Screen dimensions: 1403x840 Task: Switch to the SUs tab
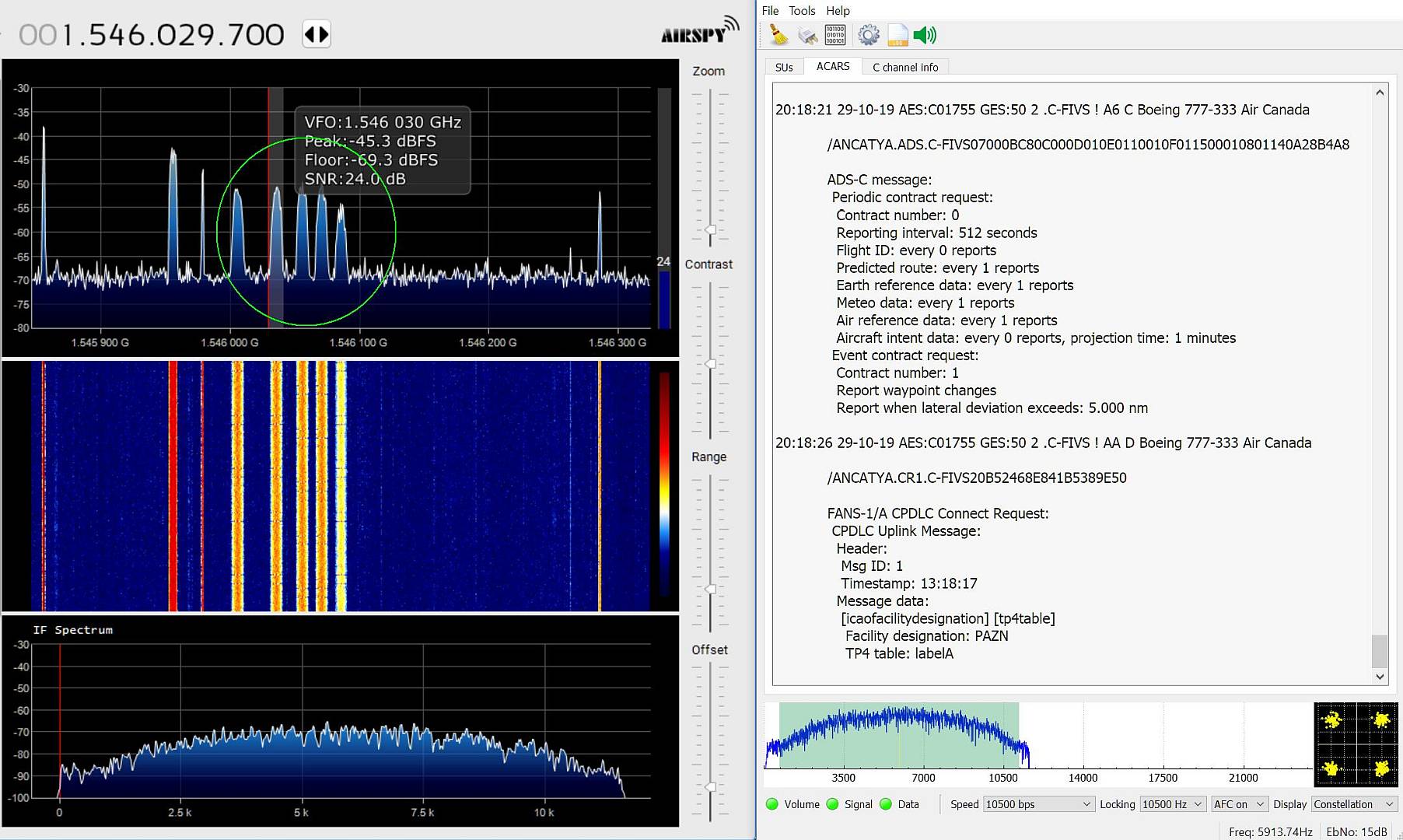[784, 67]
